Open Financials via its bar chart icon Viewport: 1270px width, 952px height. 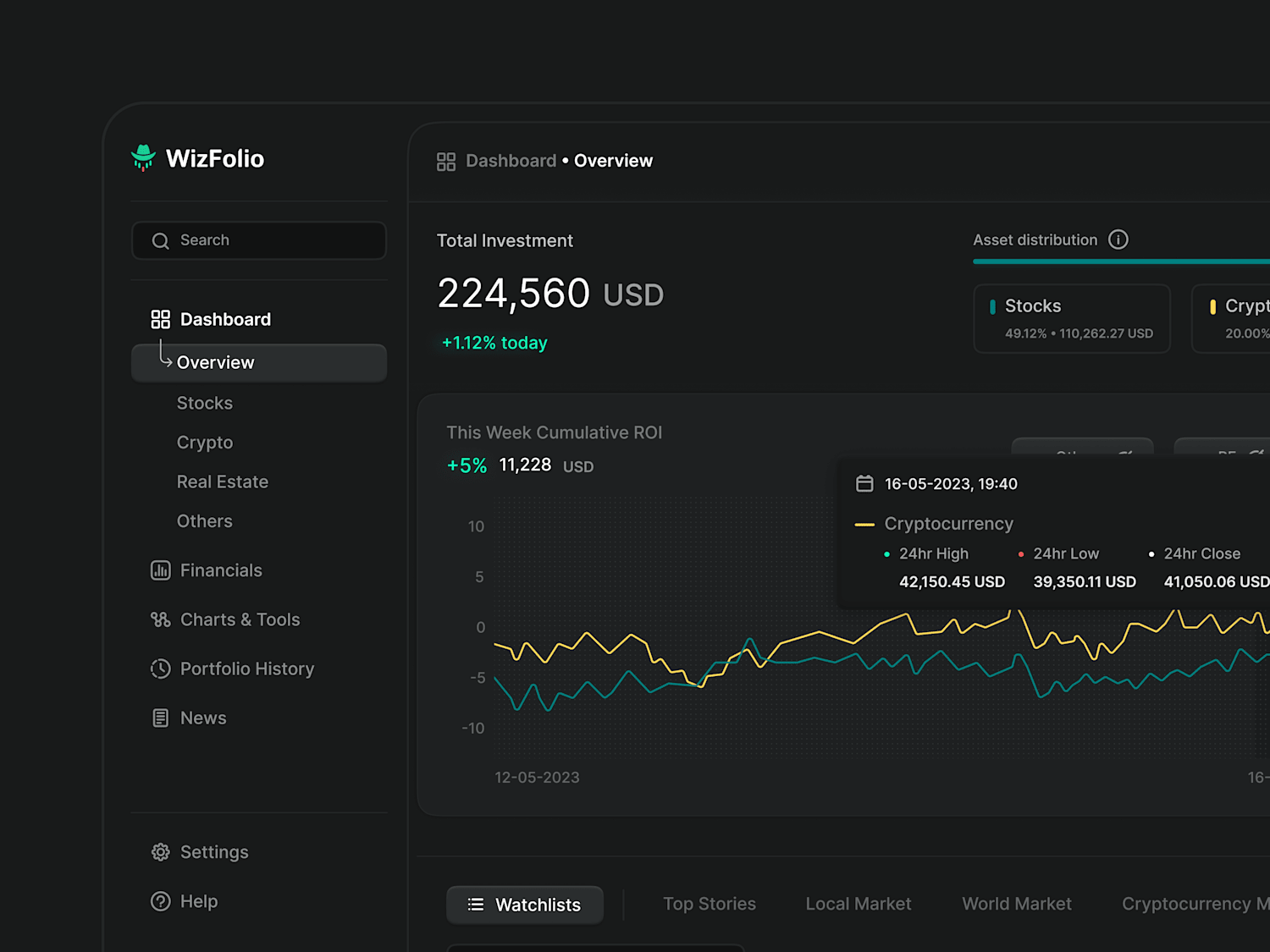click(x=160, y=570)
